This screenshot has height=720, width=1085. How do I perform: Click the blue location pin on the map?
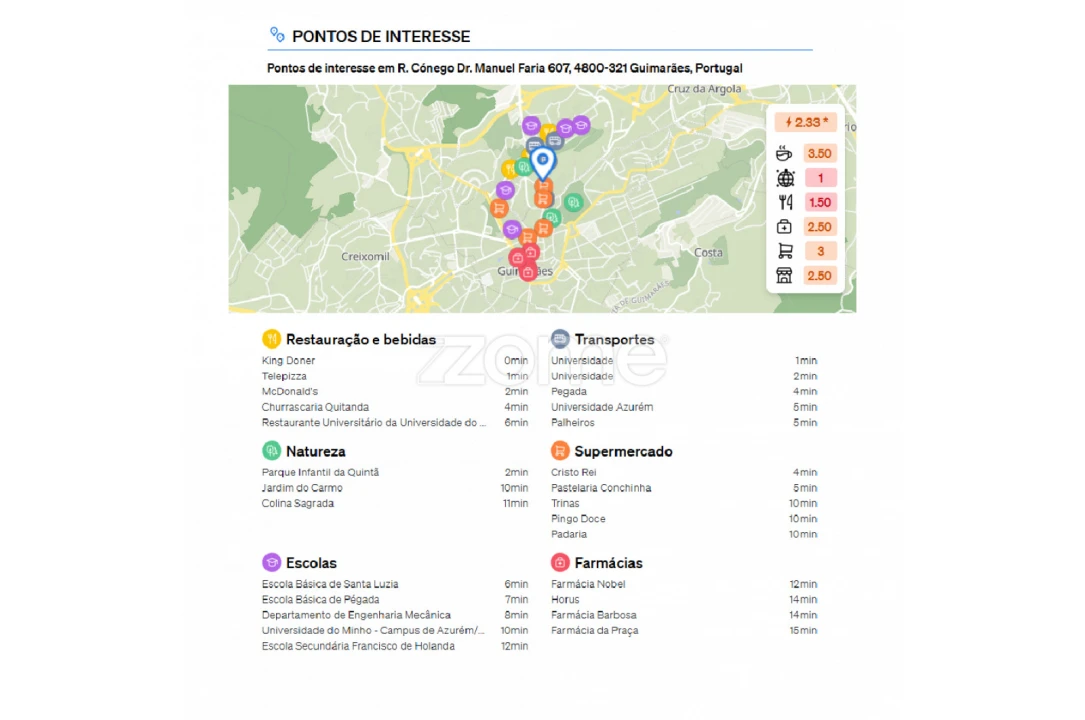click(542, 161)
